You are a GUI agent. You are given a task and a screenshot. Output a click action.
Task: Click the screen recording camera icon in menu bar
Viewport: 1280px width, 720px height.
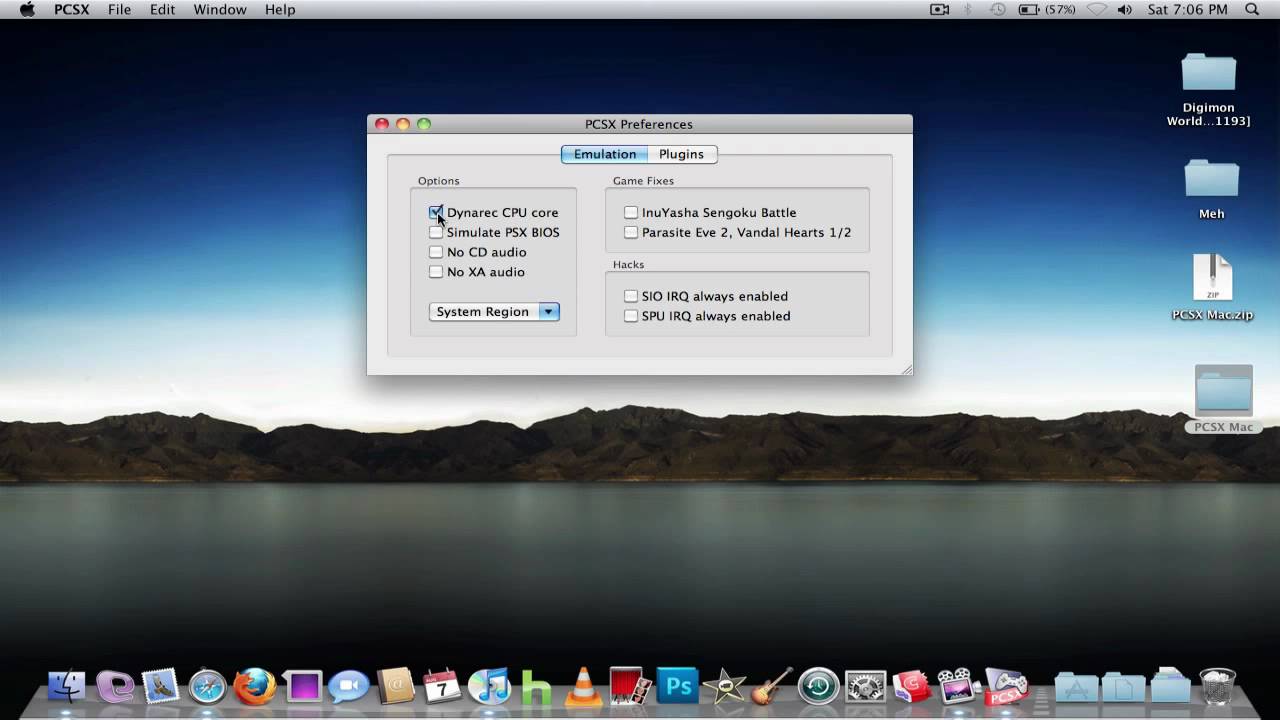(939, 9)
